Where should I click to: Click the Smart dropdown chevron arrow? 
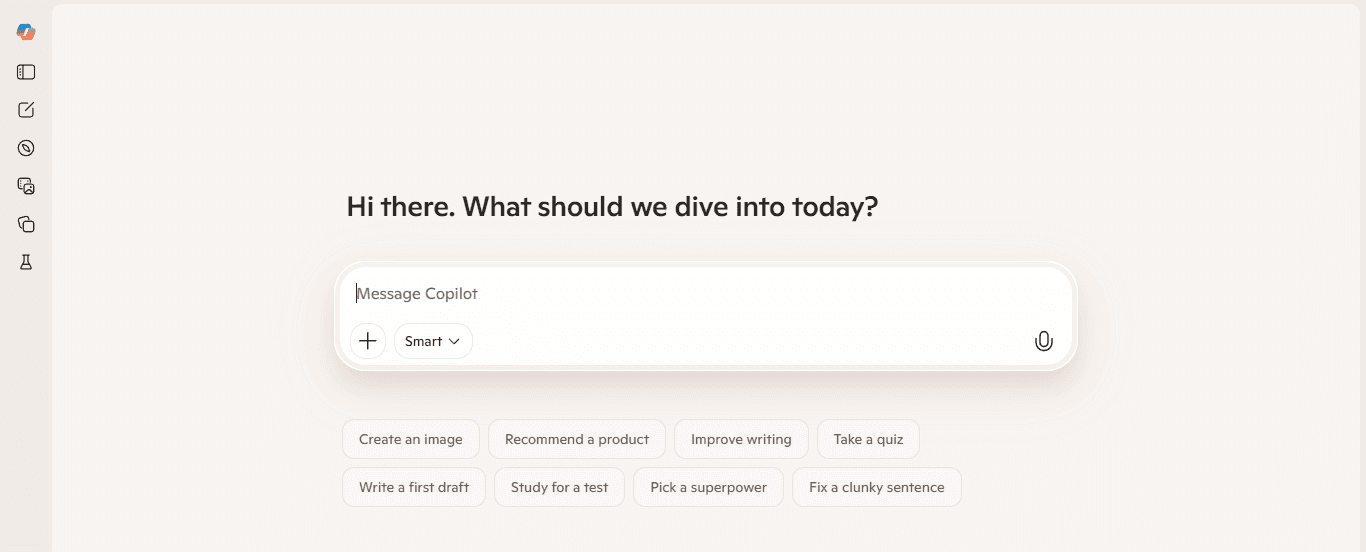pos(454,342)
